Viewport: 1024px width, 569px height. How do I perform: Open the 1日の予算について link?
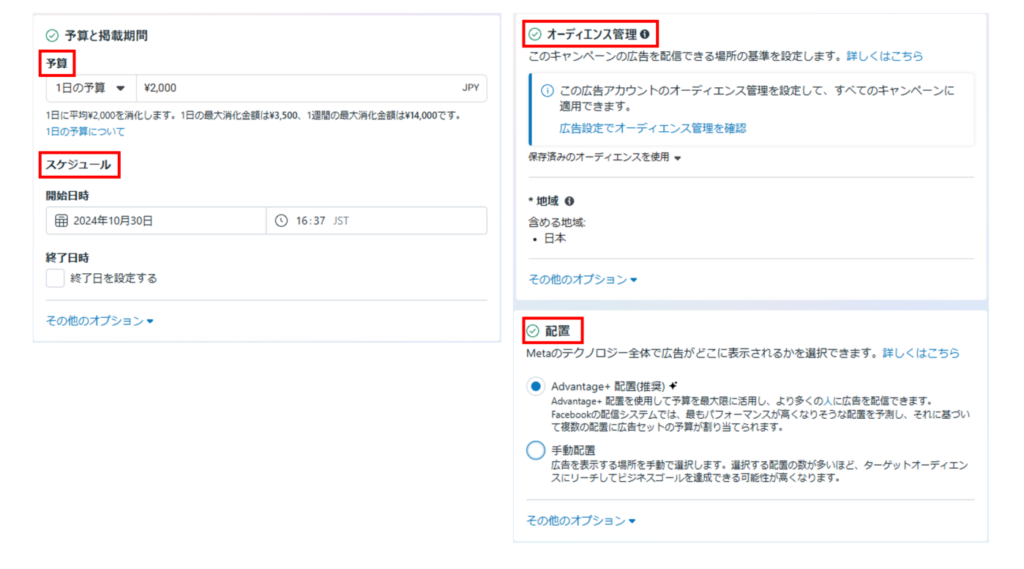[85, 131]
